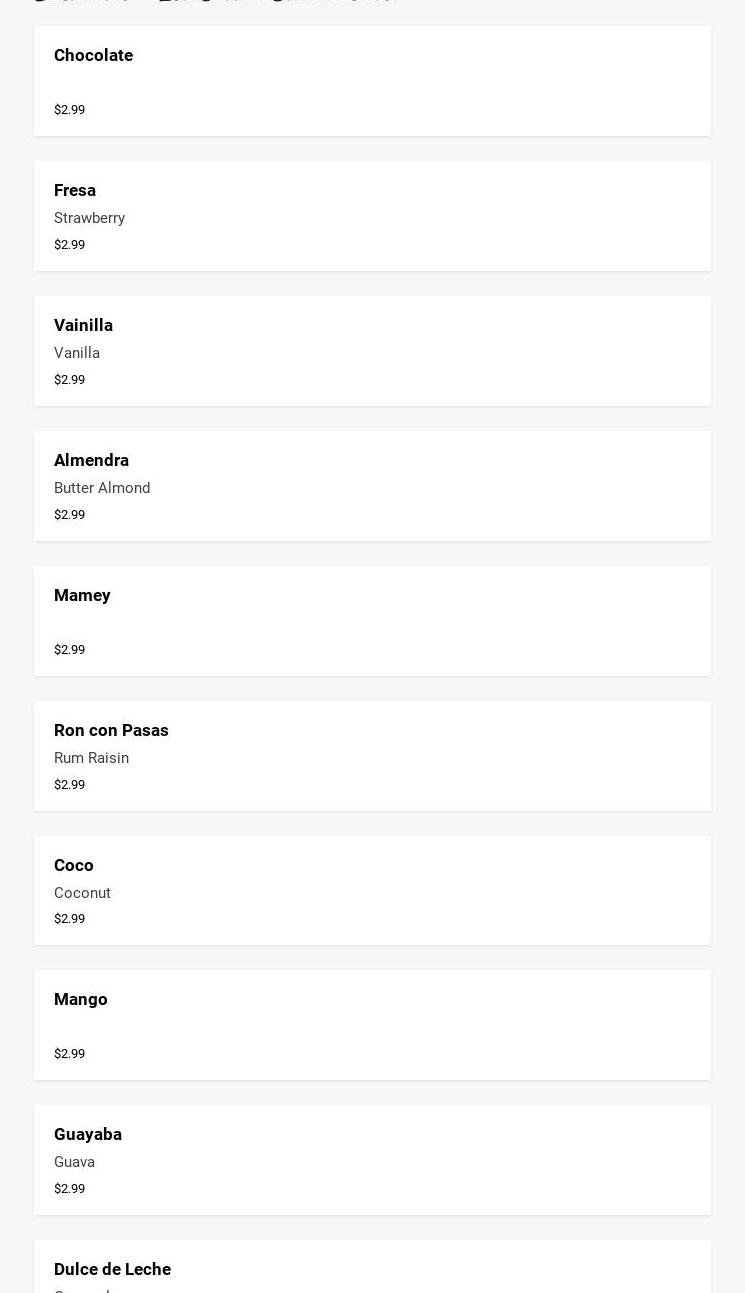
Task: Open the Mamey flavor card
Action: (82, 596)
